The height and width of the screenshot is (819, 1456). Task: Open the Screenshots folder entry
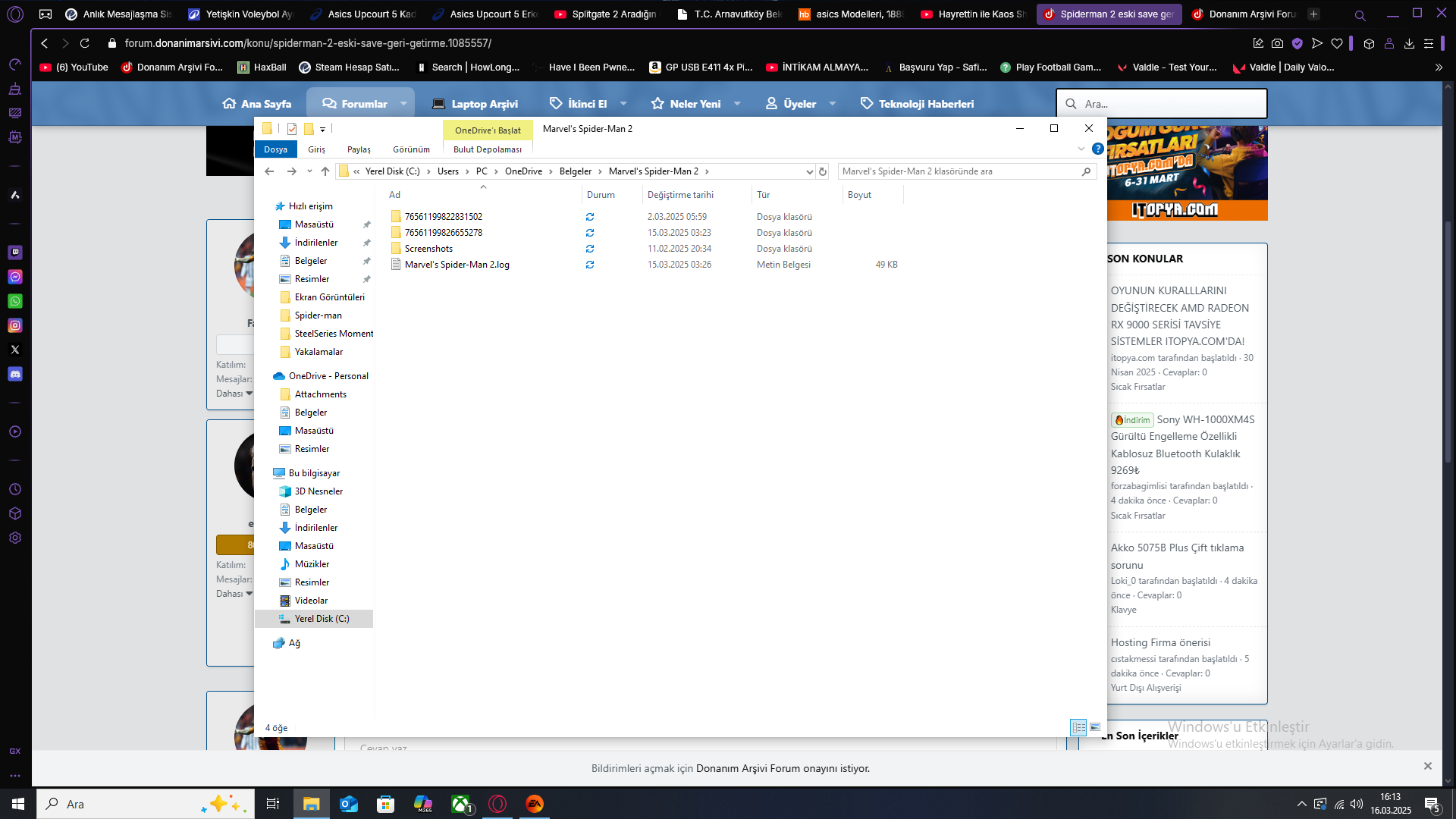(x=428, y=249)
